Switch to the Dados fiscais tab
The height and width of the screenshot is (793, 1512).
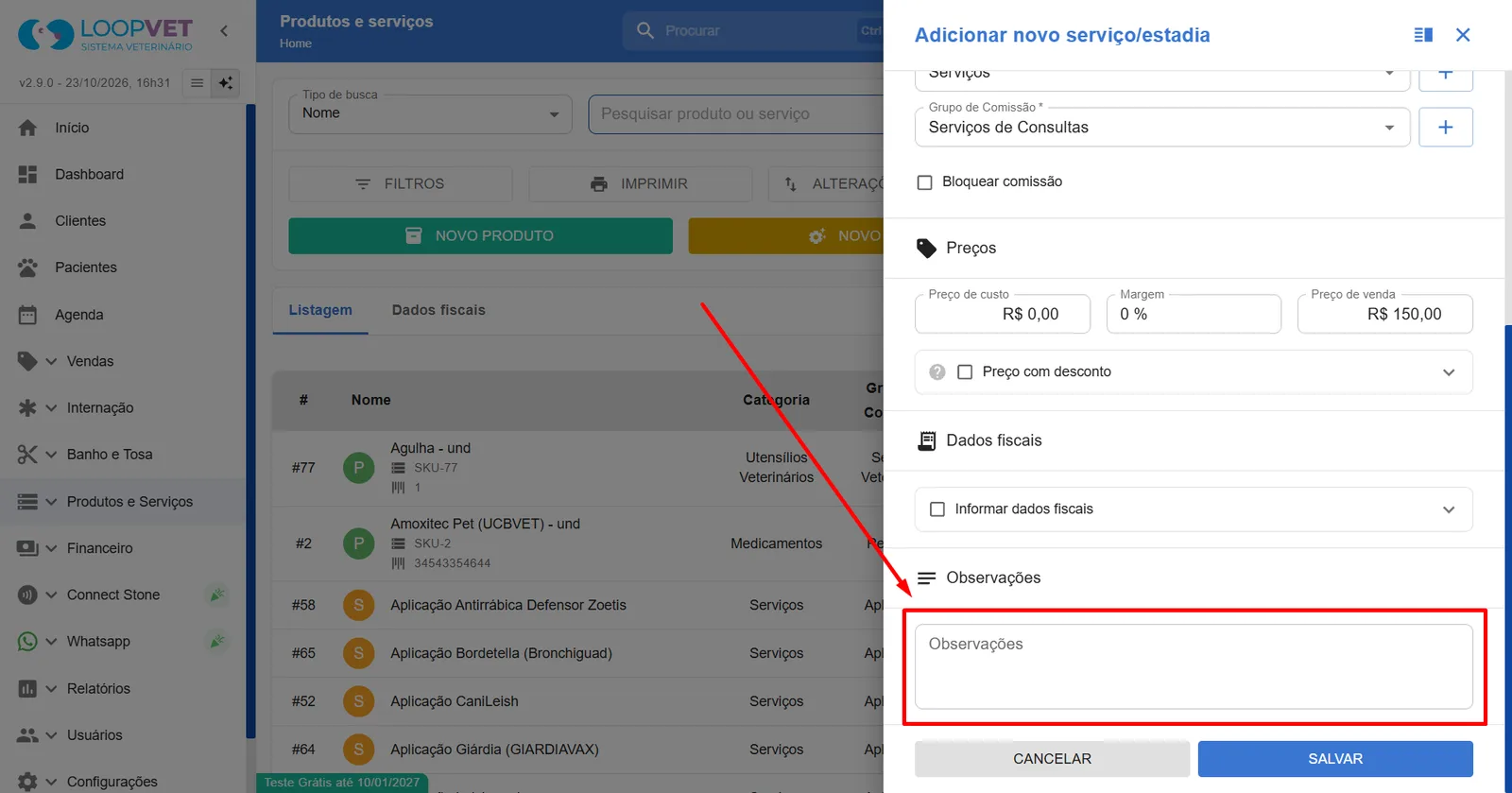[438, 310]
